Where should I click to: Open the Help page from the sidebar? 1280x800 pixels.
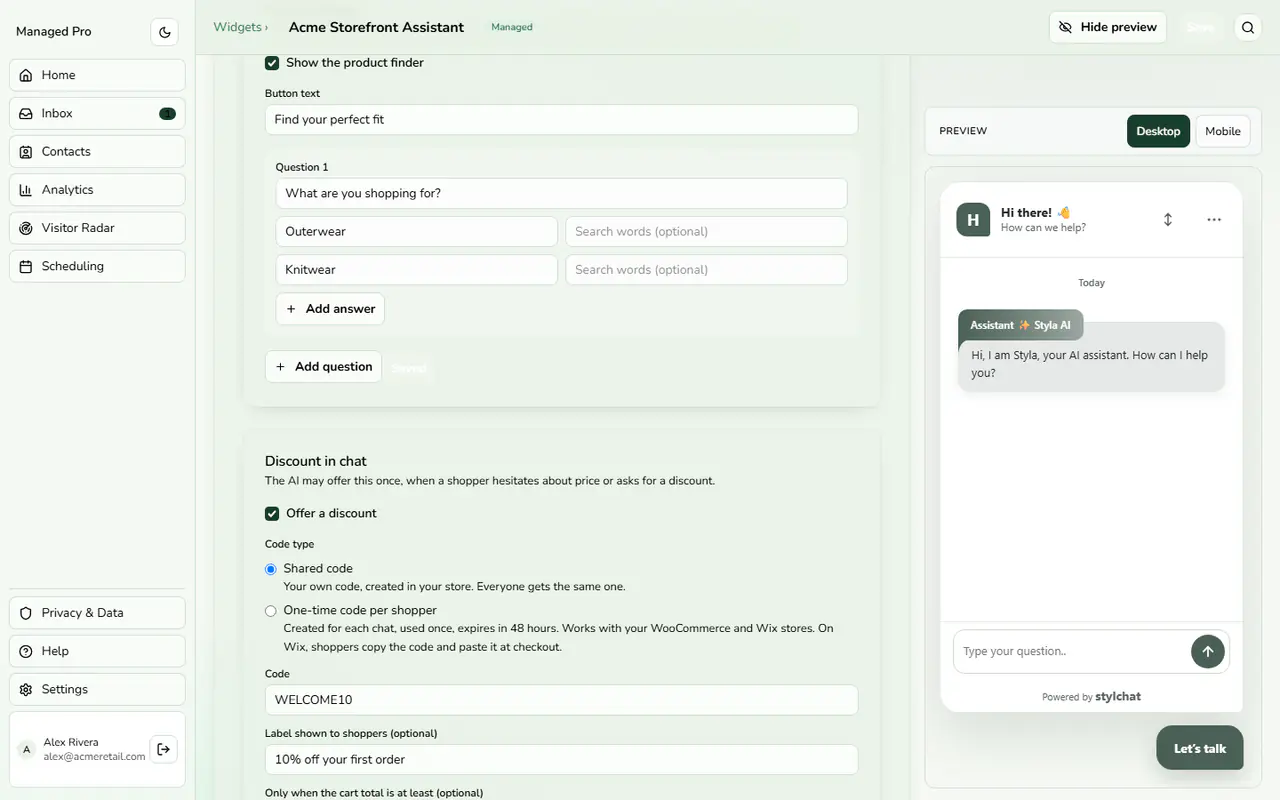click(97, 651)
